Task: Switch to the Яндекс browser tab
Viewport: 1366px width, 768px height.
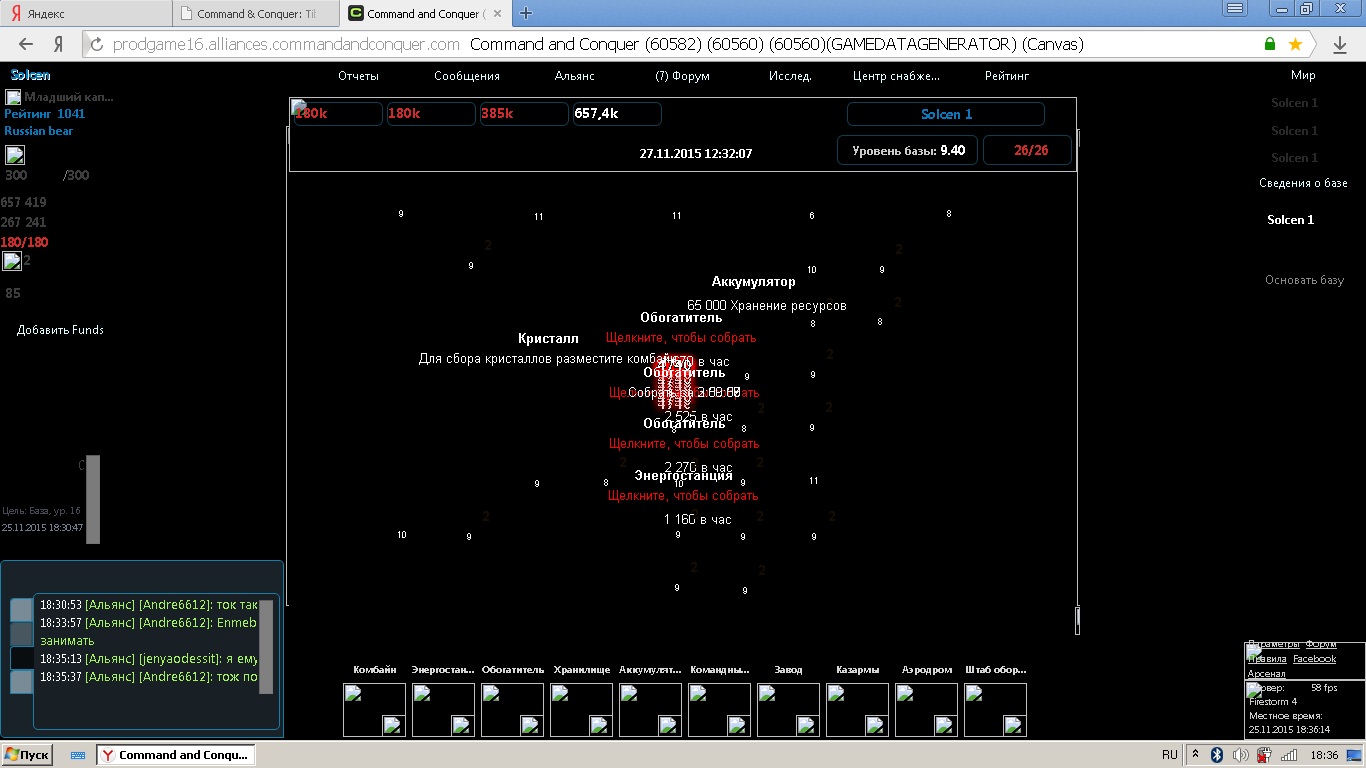Action: point(85,14)
